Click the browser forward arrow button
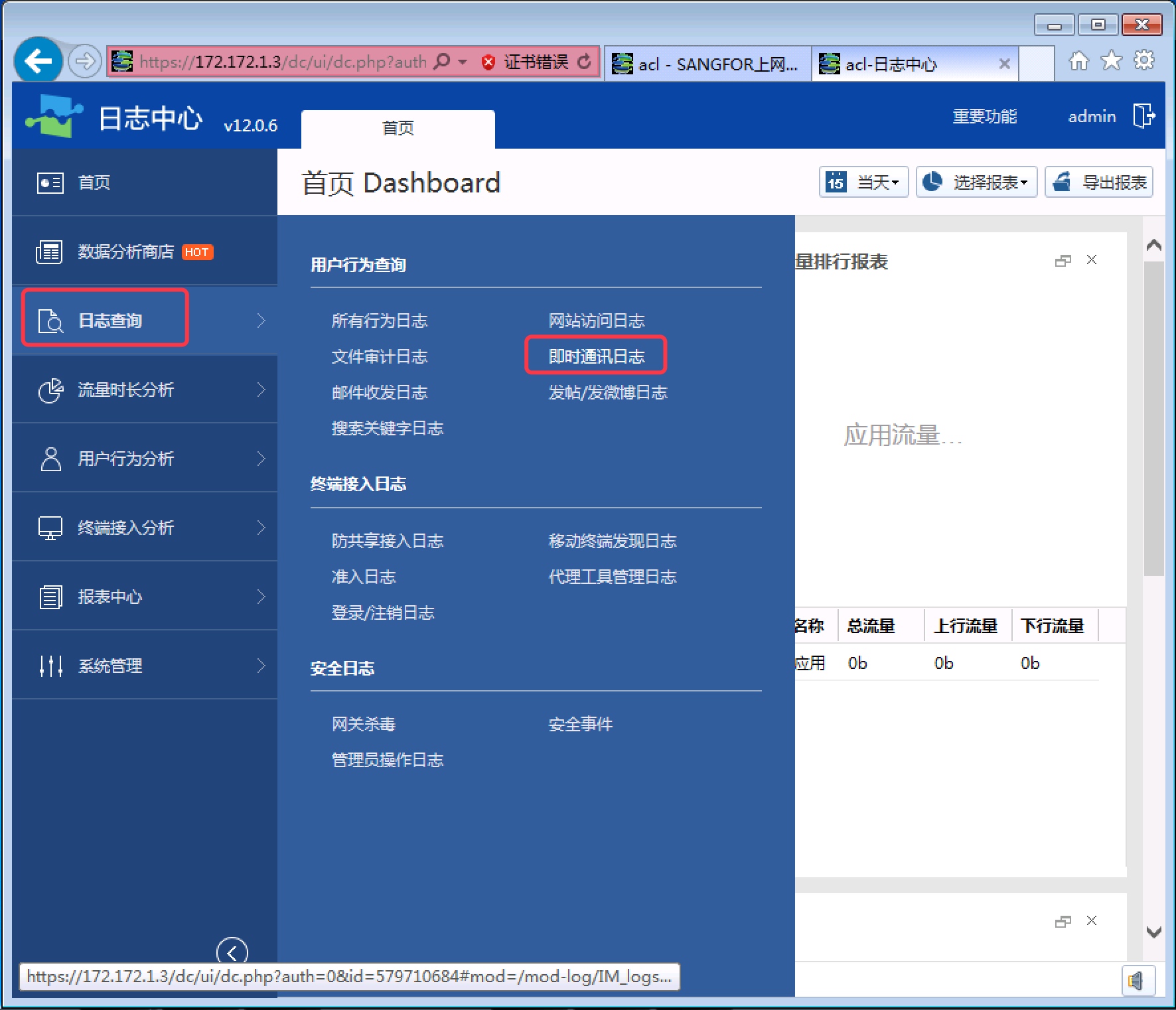1176x1010 pixels. [85, 62]
